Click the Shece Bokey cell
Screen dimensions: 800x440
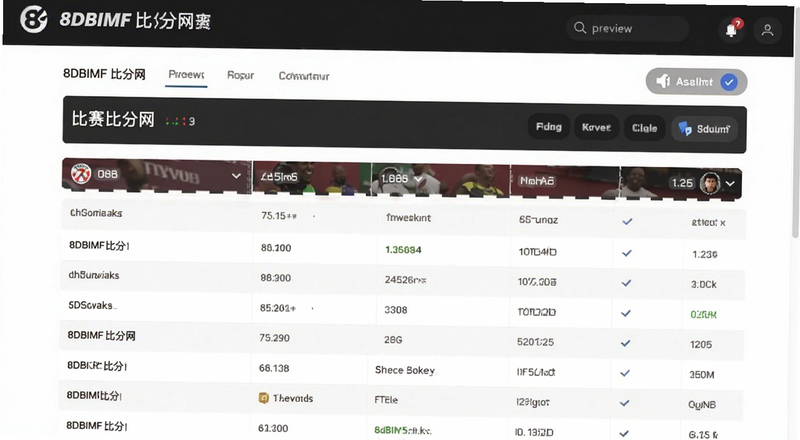pos(405,370)
